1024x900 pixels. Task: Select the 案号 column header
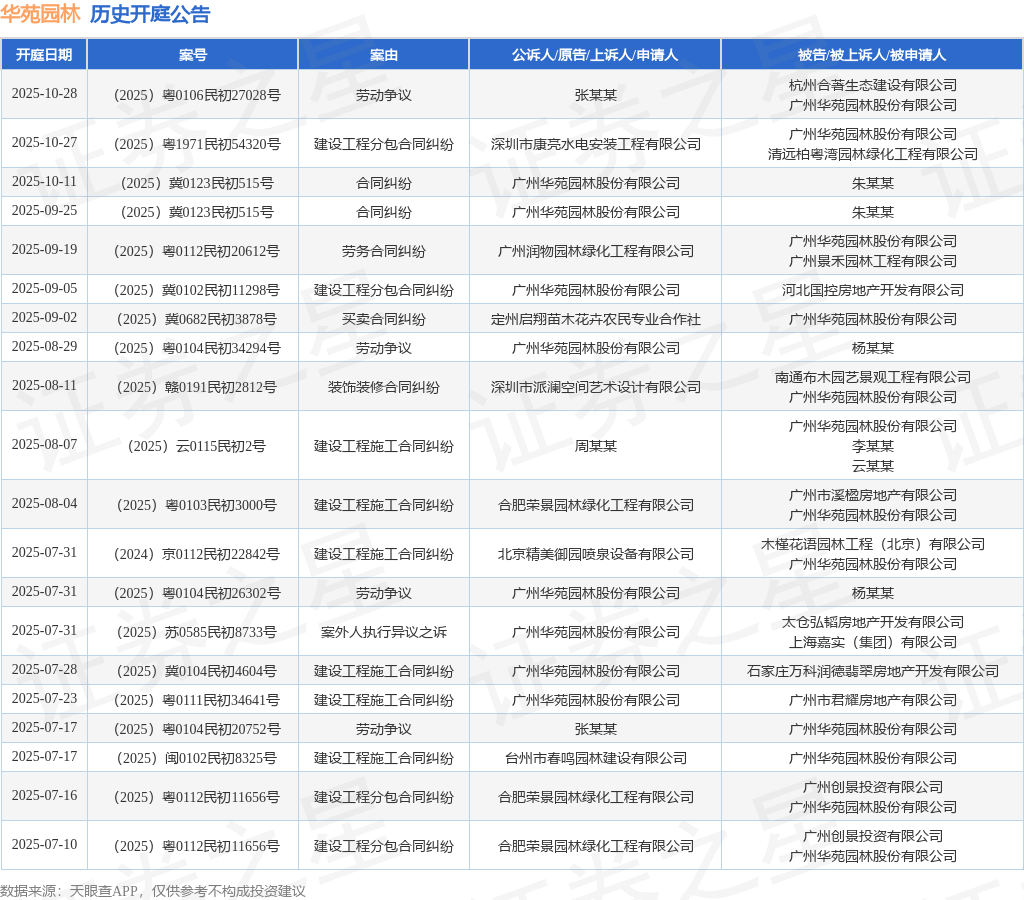click(193, 54)
